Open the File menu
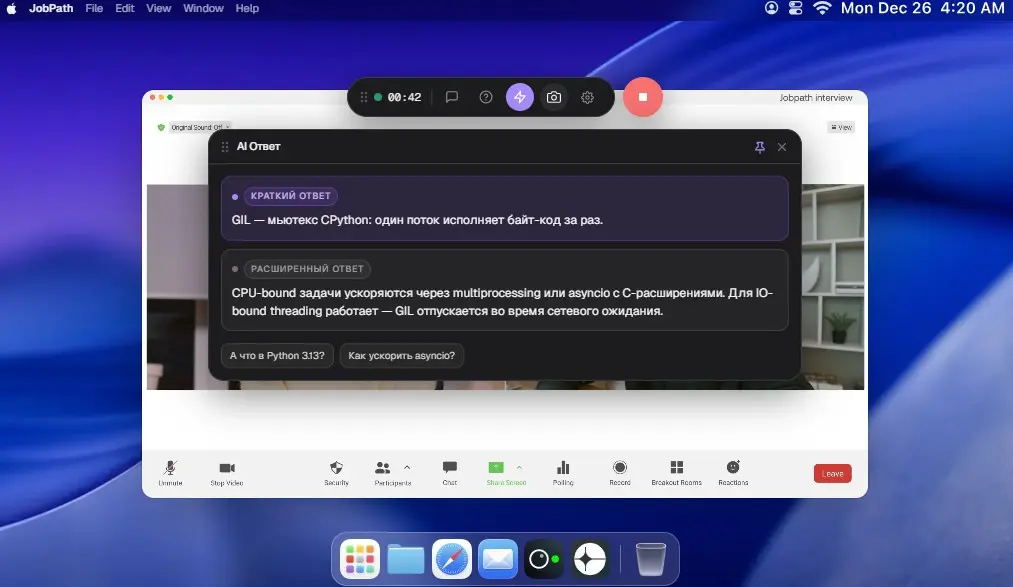Screen dimensions: 1013x587 click(x=94, y=8)
